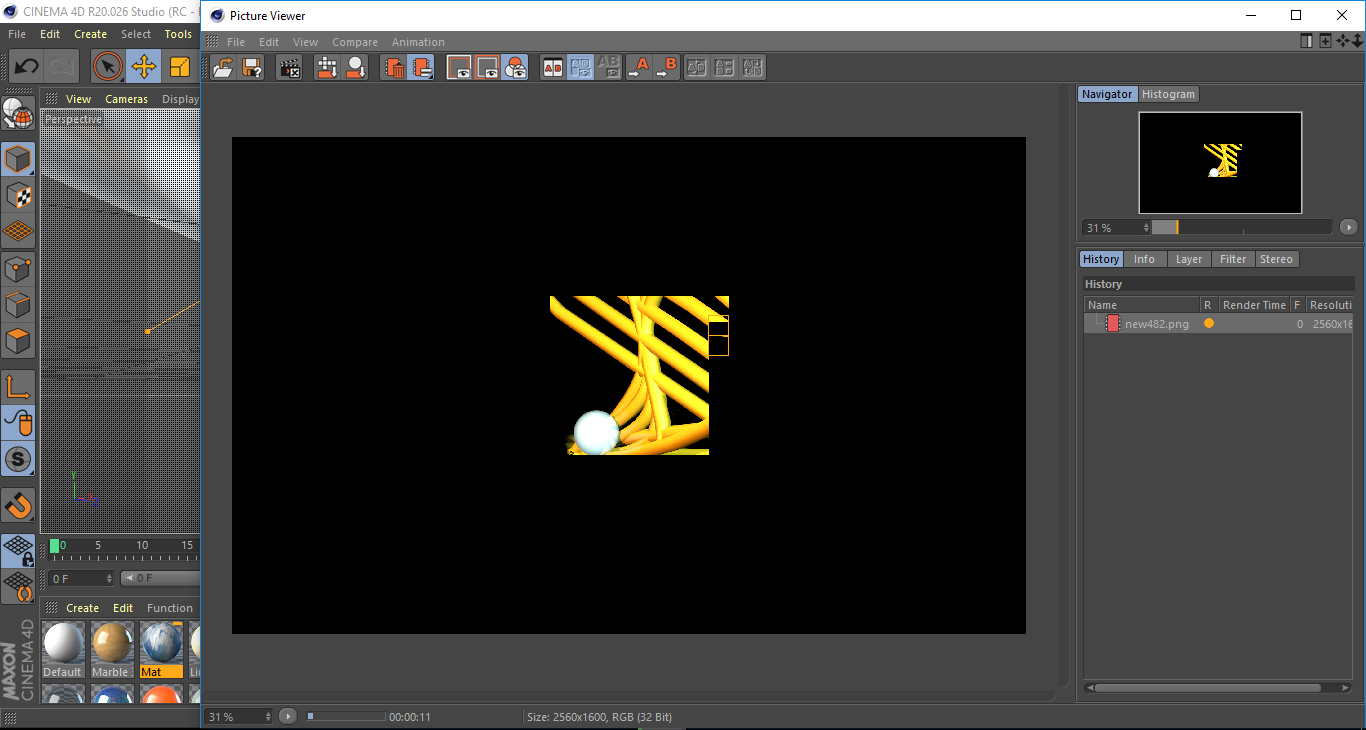The image size is (1366, 730).
Task: Switch to the Info tab
Action: [x=1144, y=259]
